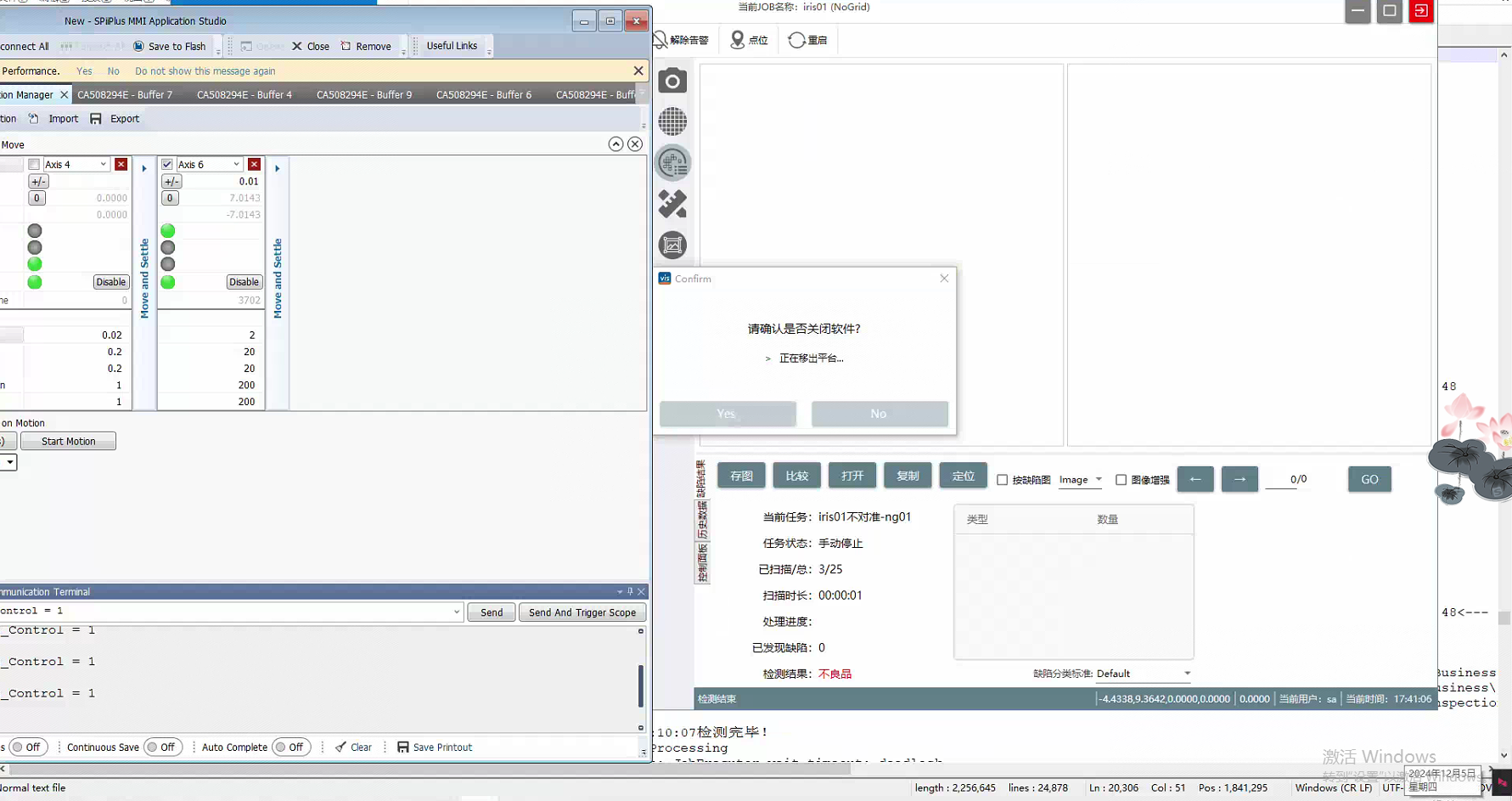This screenshot has height=801, width=1512.
Task: Click Save to Flash icon in SPiiPlus
Action: (138, 46)
